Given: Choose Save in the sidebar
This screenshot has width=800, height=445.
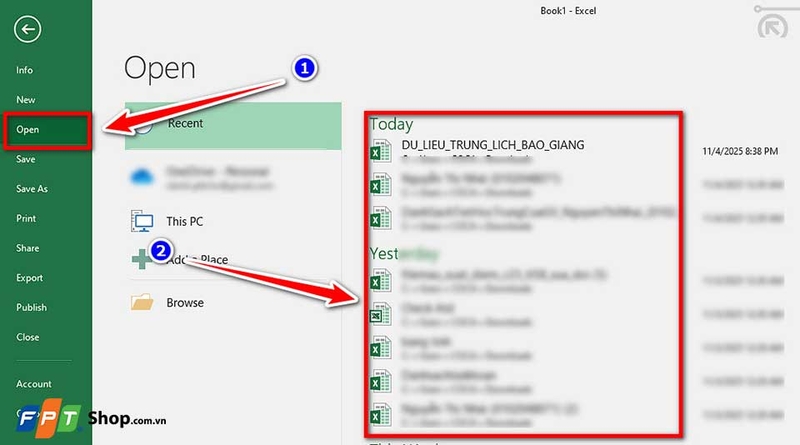Looking at the screenshot, I should coord(26,159).
